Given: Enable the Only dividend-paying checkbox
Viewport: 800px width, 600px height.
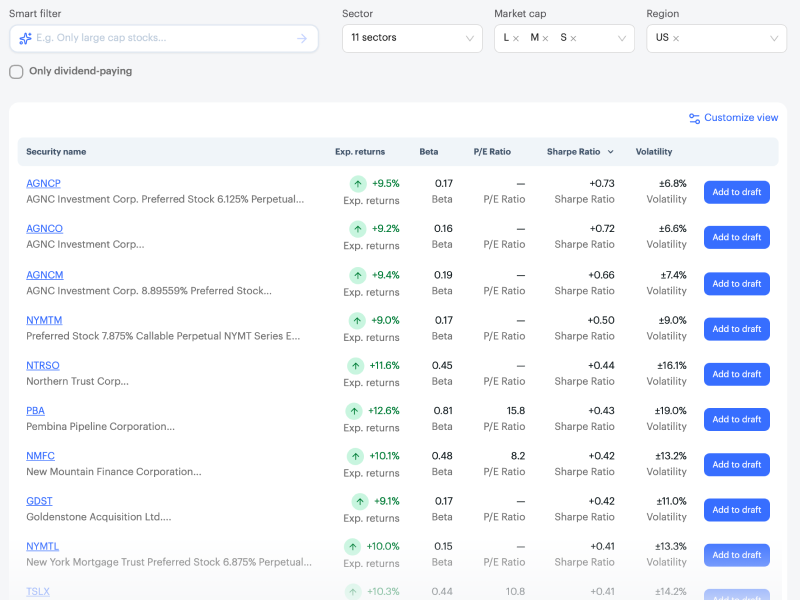Looking at the screenshot, I should coord(16,72).
